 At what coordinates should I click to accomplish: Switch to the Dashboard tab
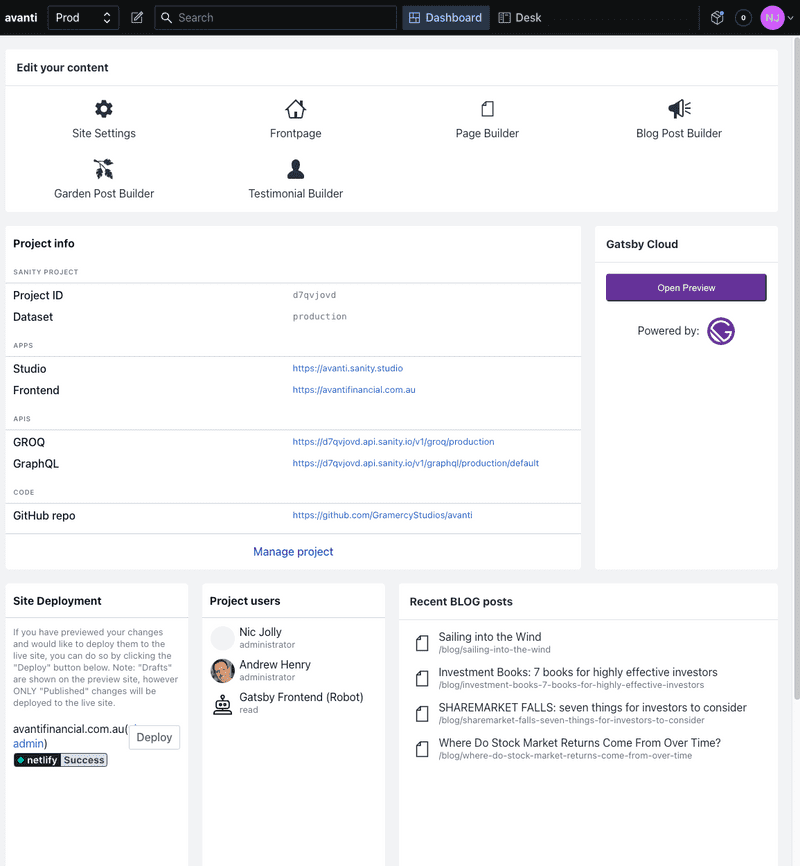(445, 18)
